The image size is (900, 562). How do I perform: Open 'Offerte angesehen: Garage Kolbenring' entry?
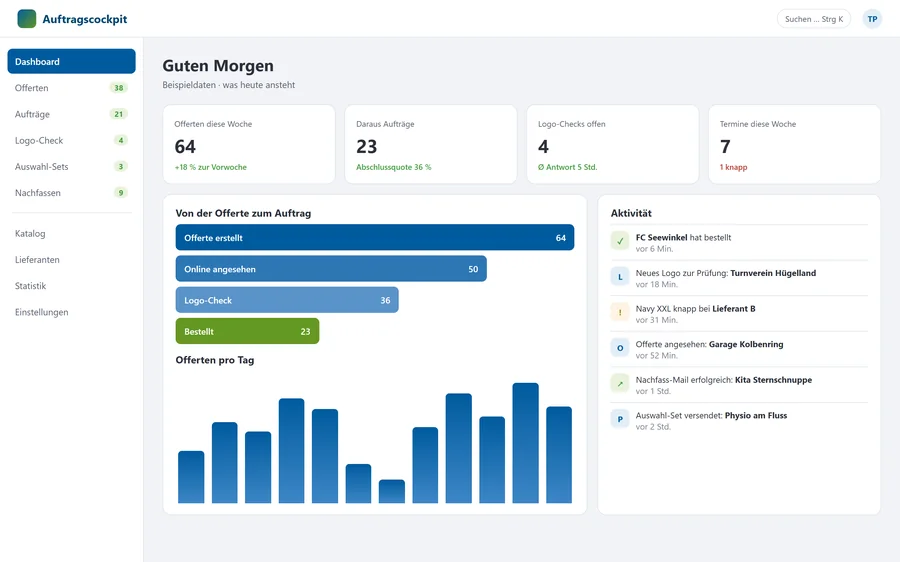739,349
